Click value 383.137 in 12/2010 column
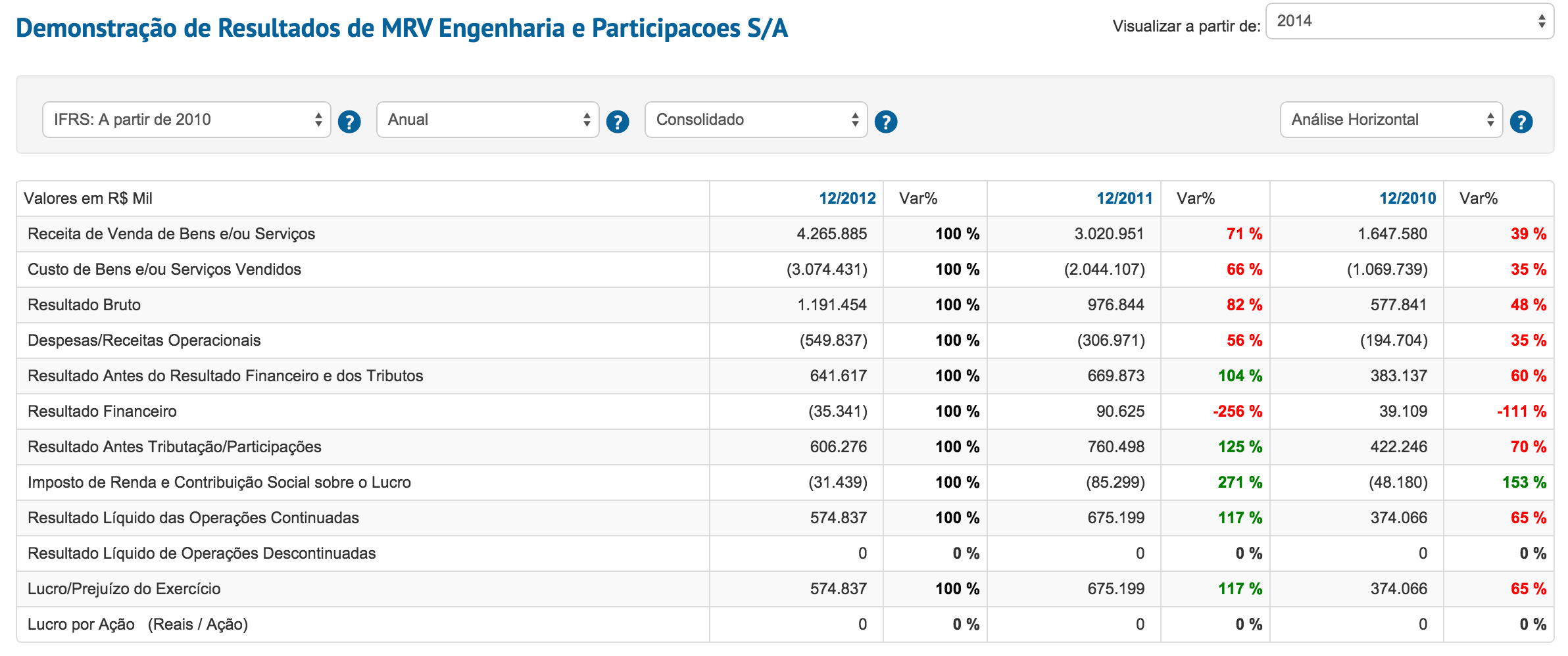The height and width of the screenshot is (656, 1568). pyautogui.click(x=1399, y=376)
